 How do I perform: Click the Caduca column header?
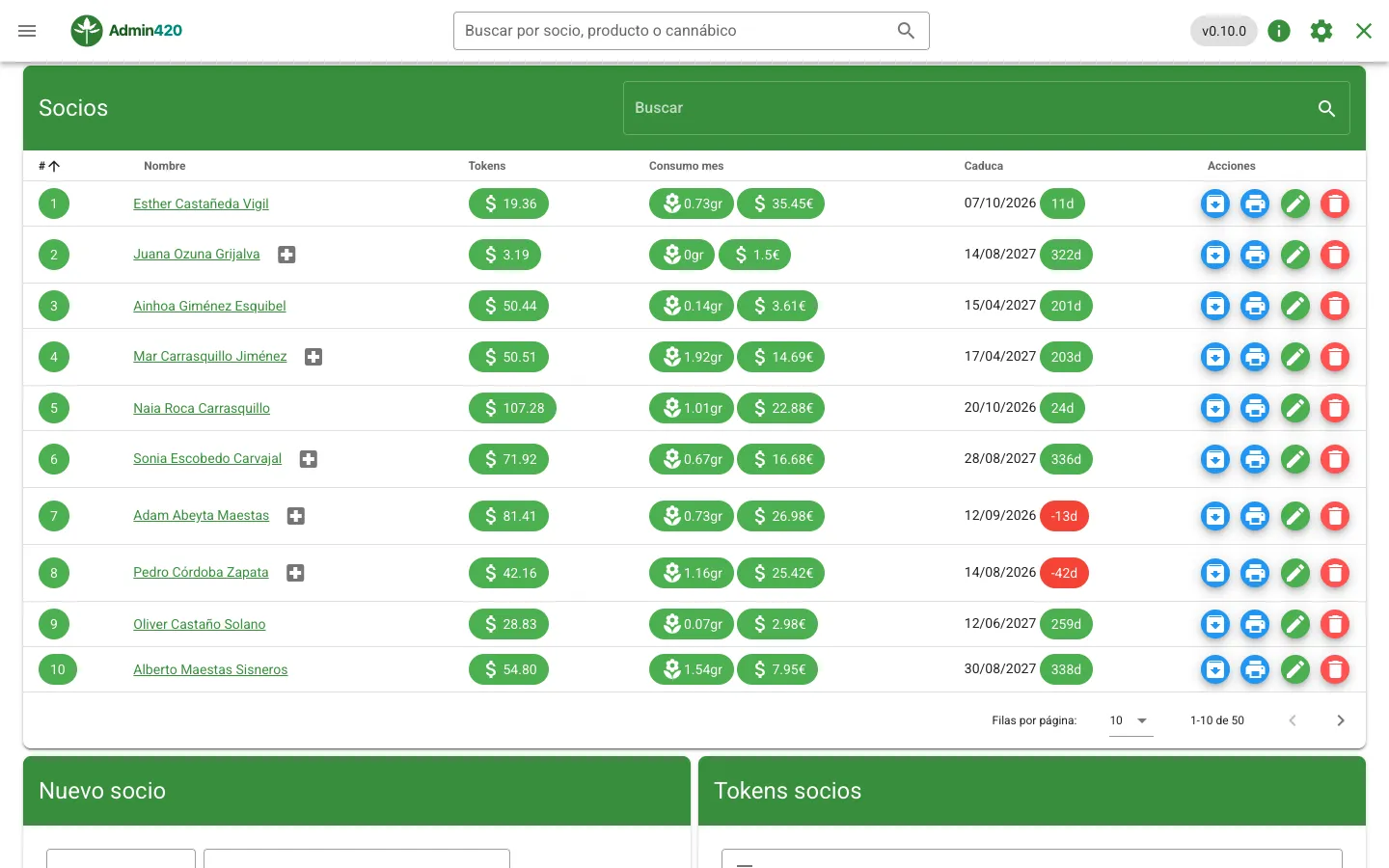tap(984, 166)
